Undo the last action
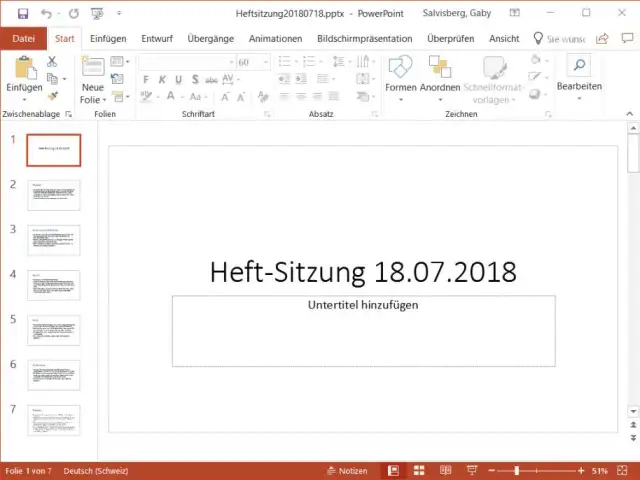640x480 pixels. click(x=46, y=13)
